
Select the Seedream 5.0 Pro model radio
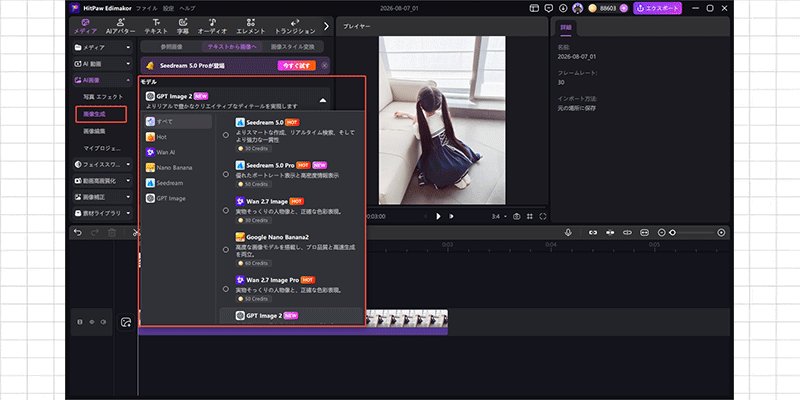[x=226, y=174]
